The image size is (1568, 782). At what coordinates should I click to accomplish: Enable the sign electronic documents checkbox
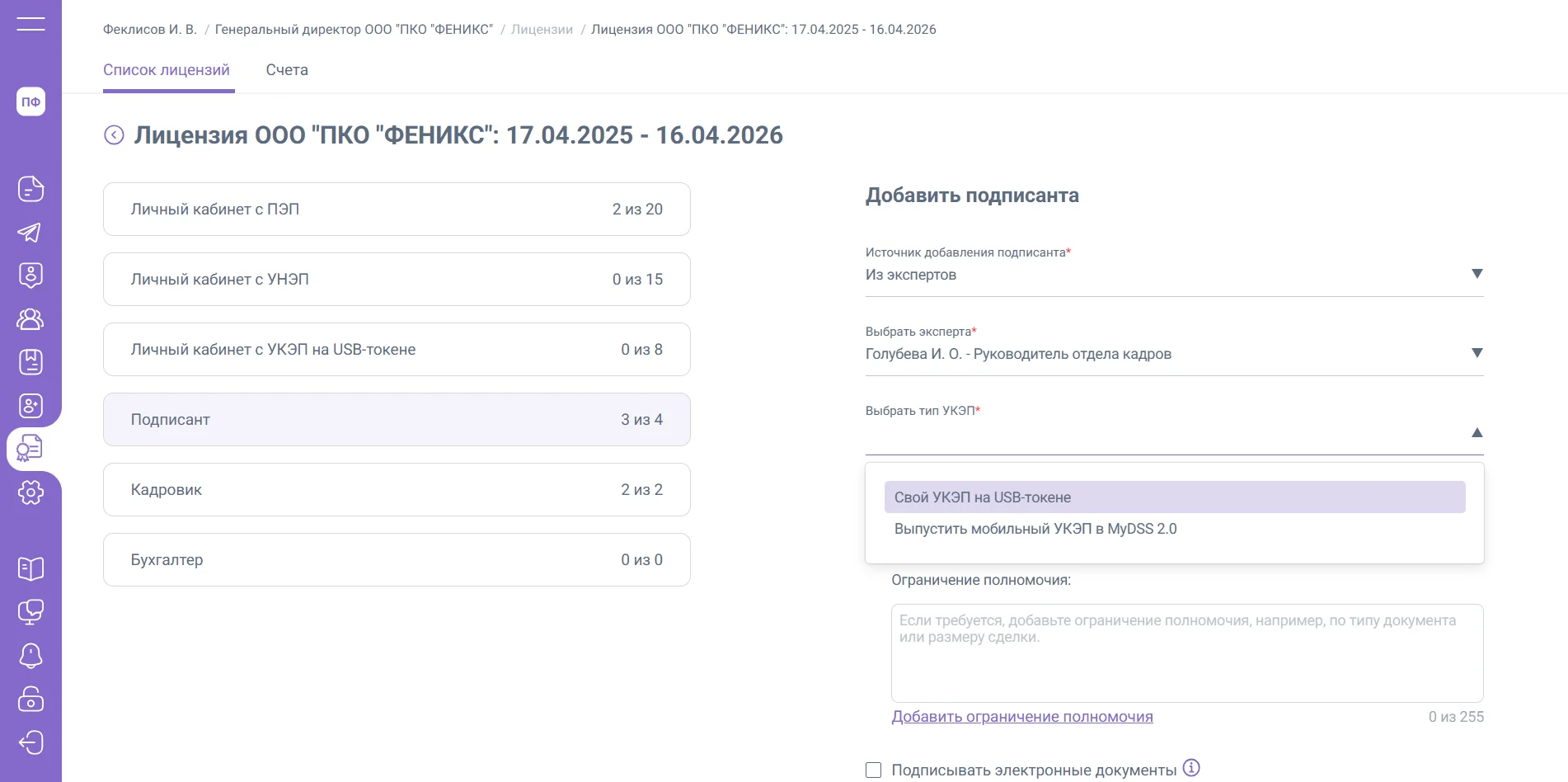coord(873,770)
